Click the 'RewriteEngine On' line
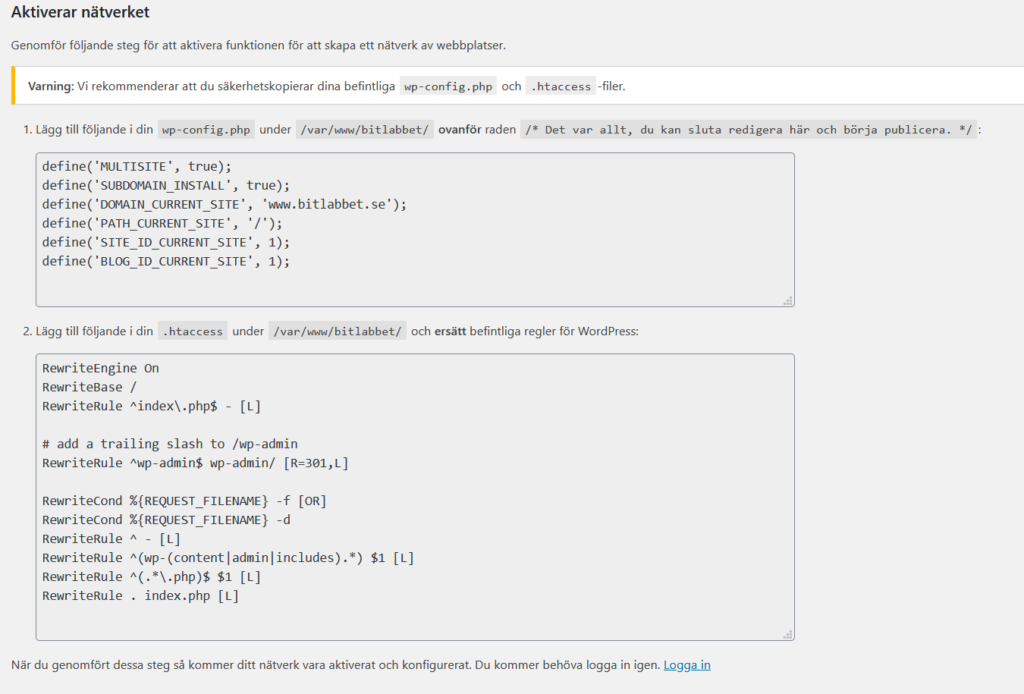Image resolution: width=1024 pixels, height=694 pixels. [x=101, y=368]
